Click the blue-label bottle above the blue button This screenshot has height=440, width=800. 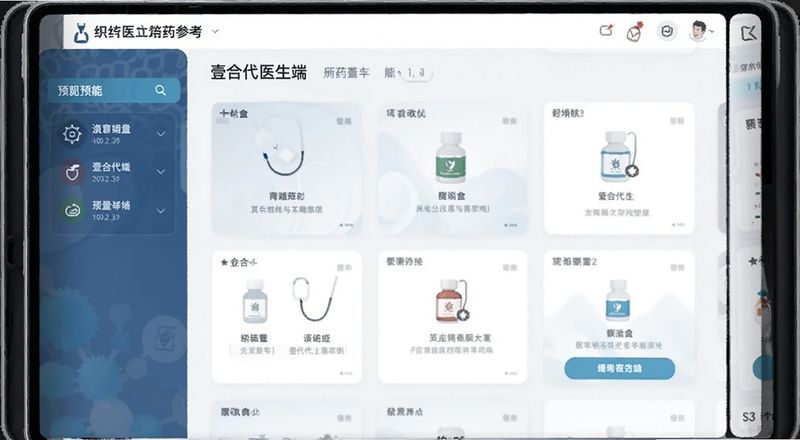pos(618,301)
